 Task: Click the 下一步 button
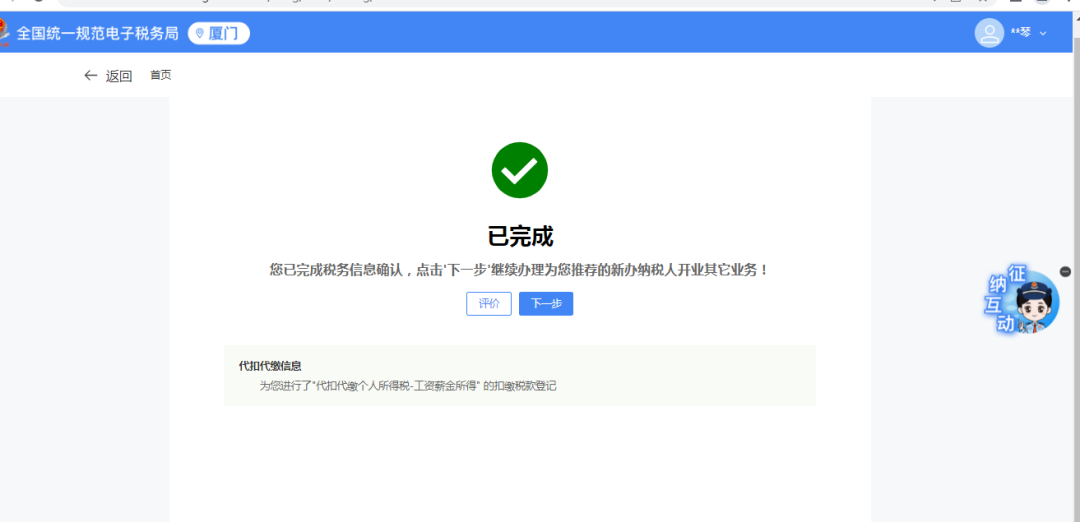point(546,304)
